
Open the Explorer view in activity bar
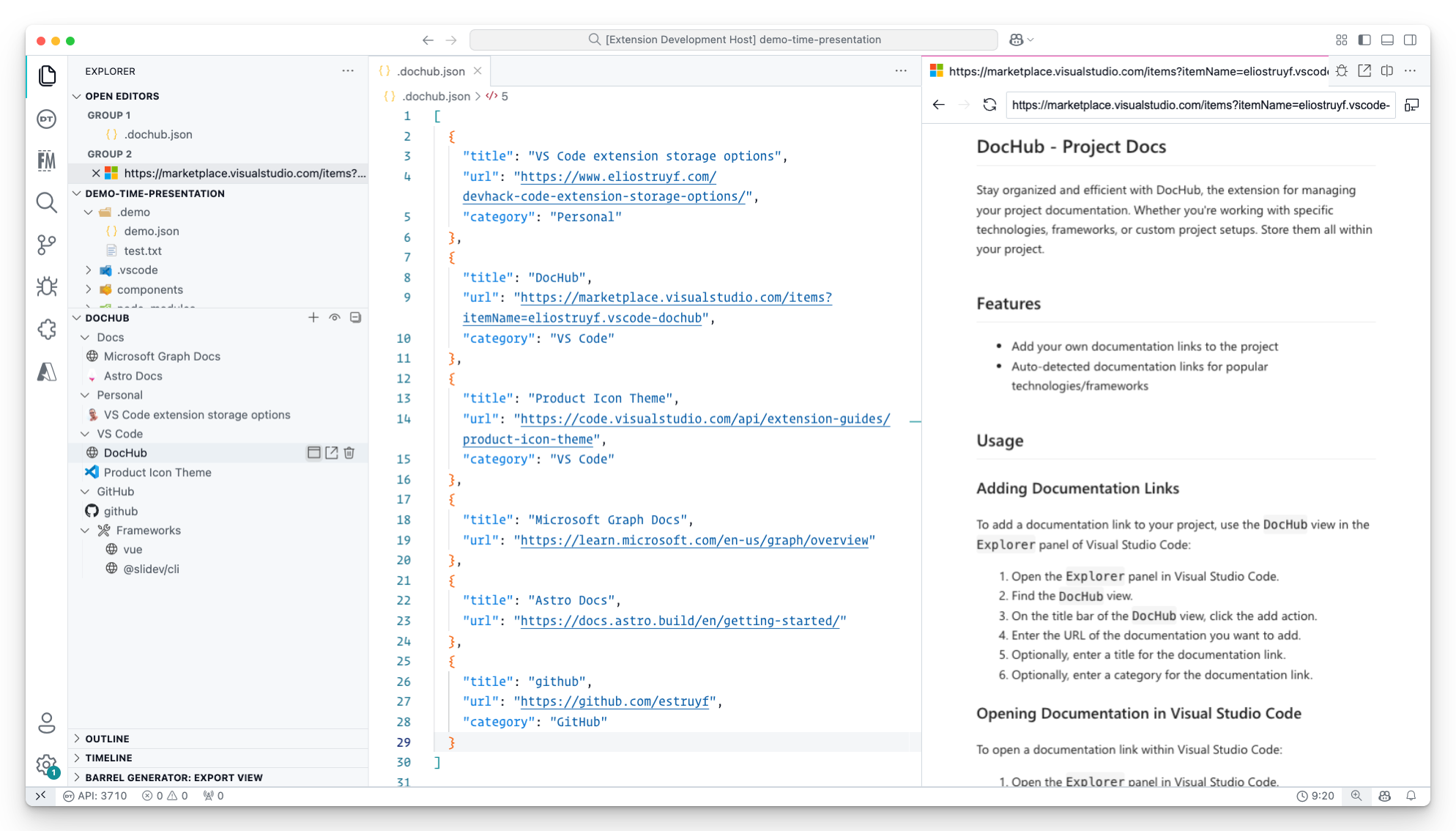(47, 75)
